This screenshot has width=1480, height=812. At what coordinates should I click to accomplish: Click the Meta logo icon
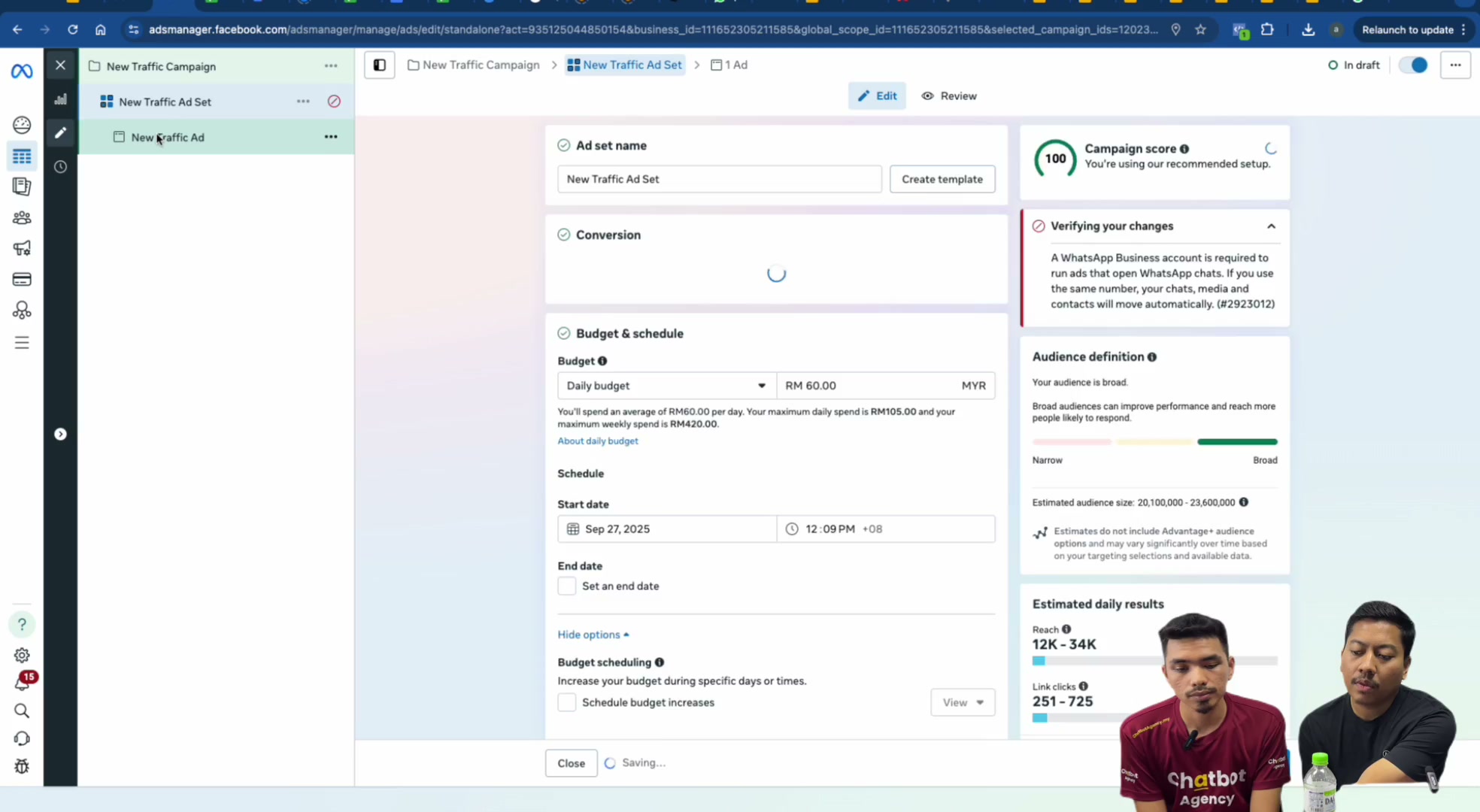[x=22, y=71]
